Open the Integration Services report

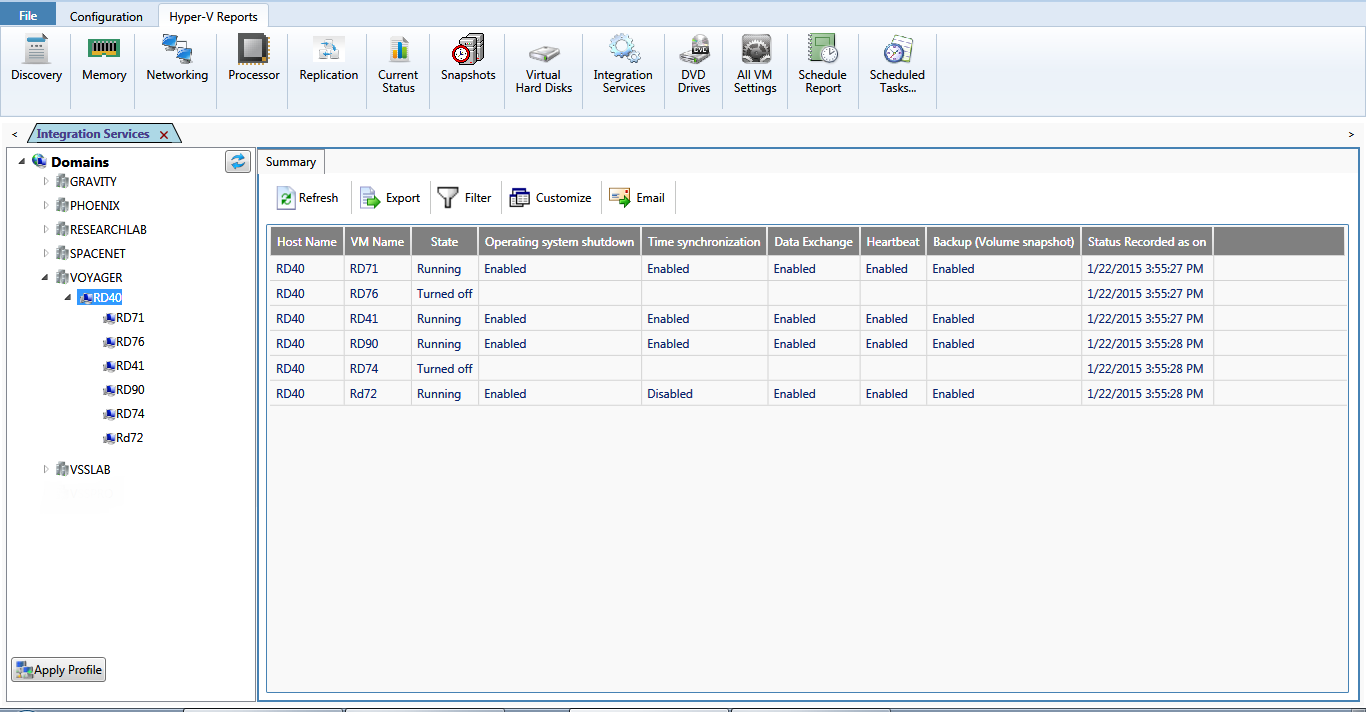tap(623, 65)
